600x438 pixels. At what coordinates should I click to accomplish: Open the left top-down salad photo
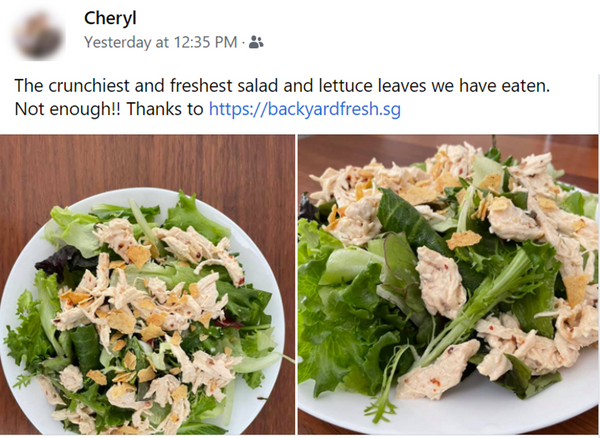point(146,286)
